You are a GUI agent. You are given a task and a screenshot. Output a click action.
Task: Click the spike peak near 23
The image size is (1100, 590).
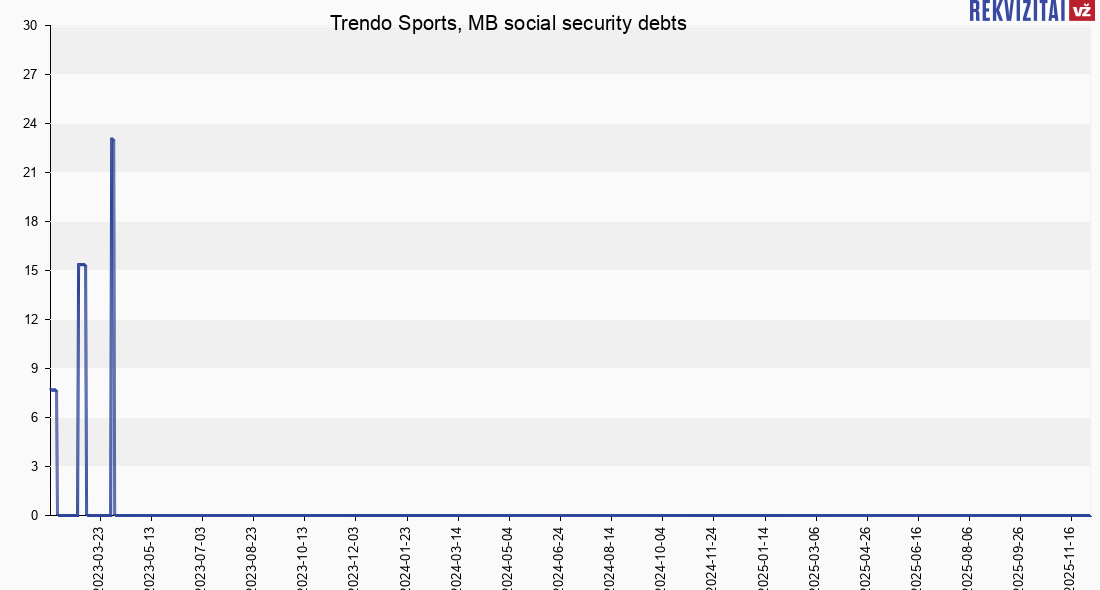click(112, 140)
